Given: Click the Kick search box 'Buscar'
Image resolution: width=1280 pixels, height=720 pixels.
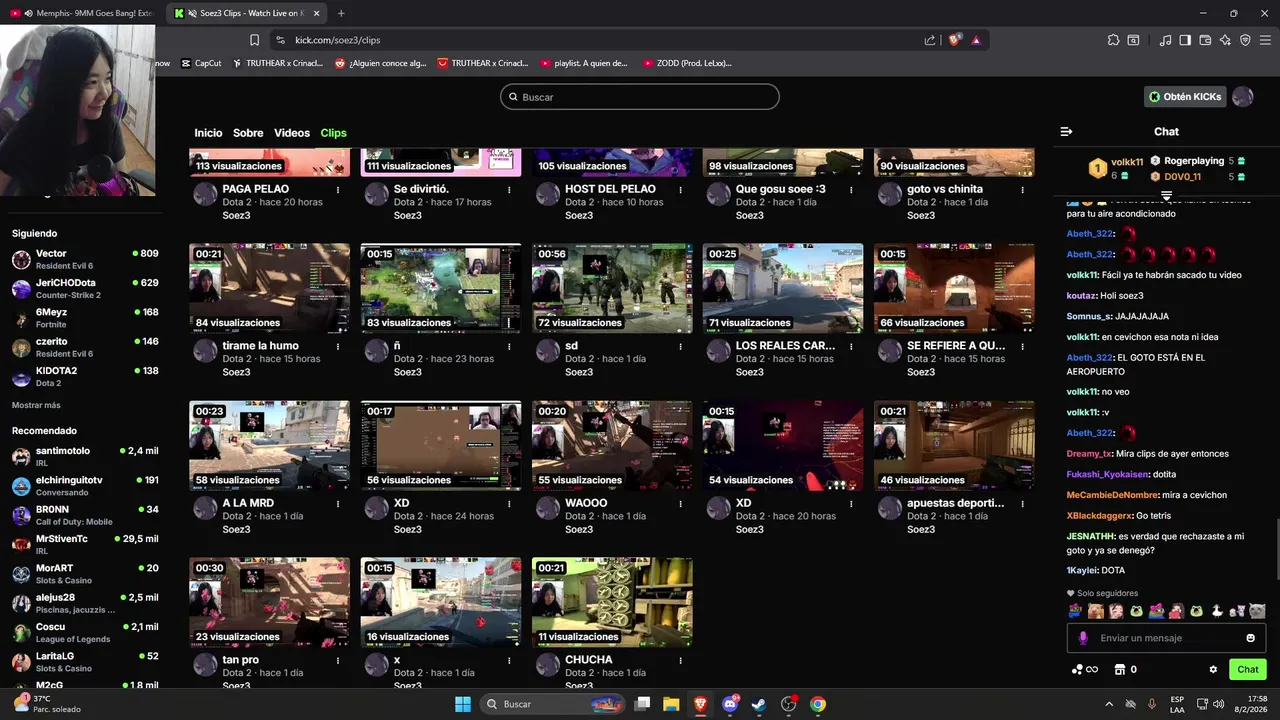Looking at the screenshot, I should [x=640, y=97].
